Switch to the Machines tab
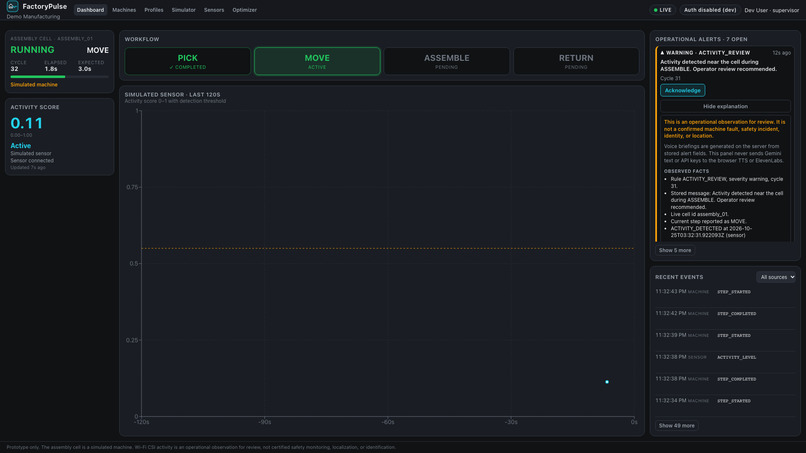806x453 pixels. point(124,10)
